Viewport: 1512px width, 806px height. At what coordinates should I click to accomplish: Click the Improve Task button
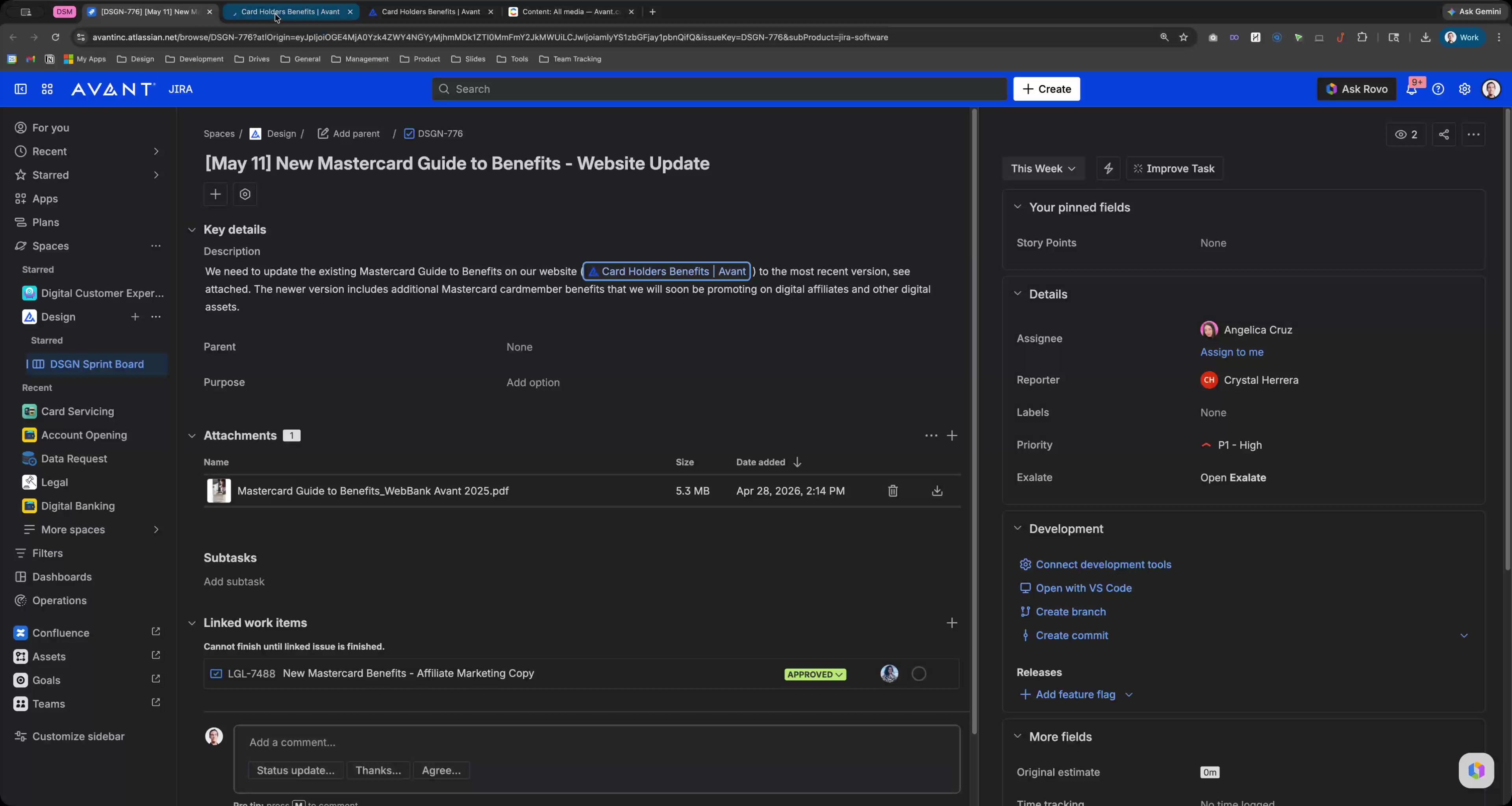click(x=1174, y=169)
